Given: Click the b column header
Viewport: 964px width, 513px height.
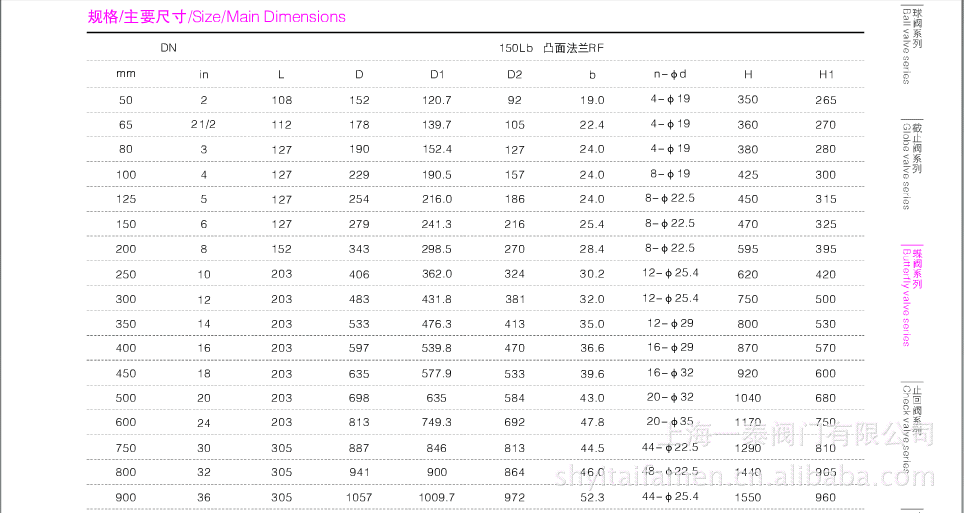Looking at the screenshot, I should [592, 74].
